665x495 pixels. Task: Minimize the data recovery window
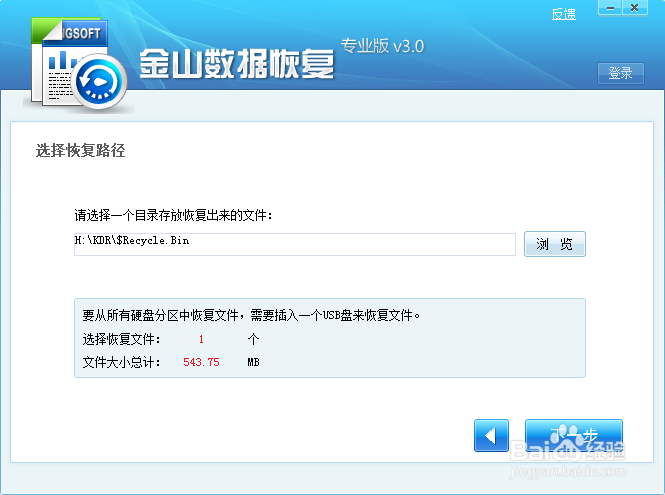pos(610,8)
